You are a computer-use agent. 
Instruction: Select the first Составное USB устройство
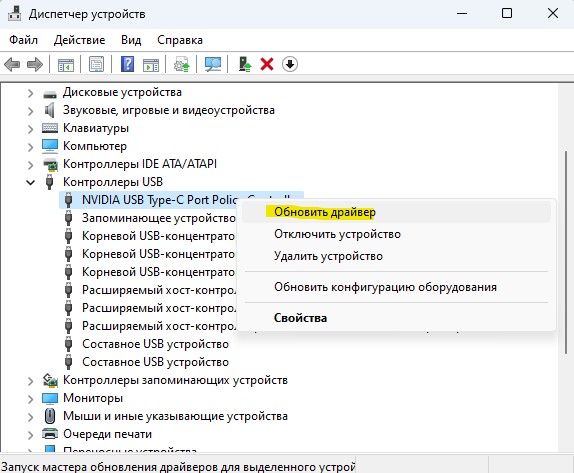[x=155, y=344]
